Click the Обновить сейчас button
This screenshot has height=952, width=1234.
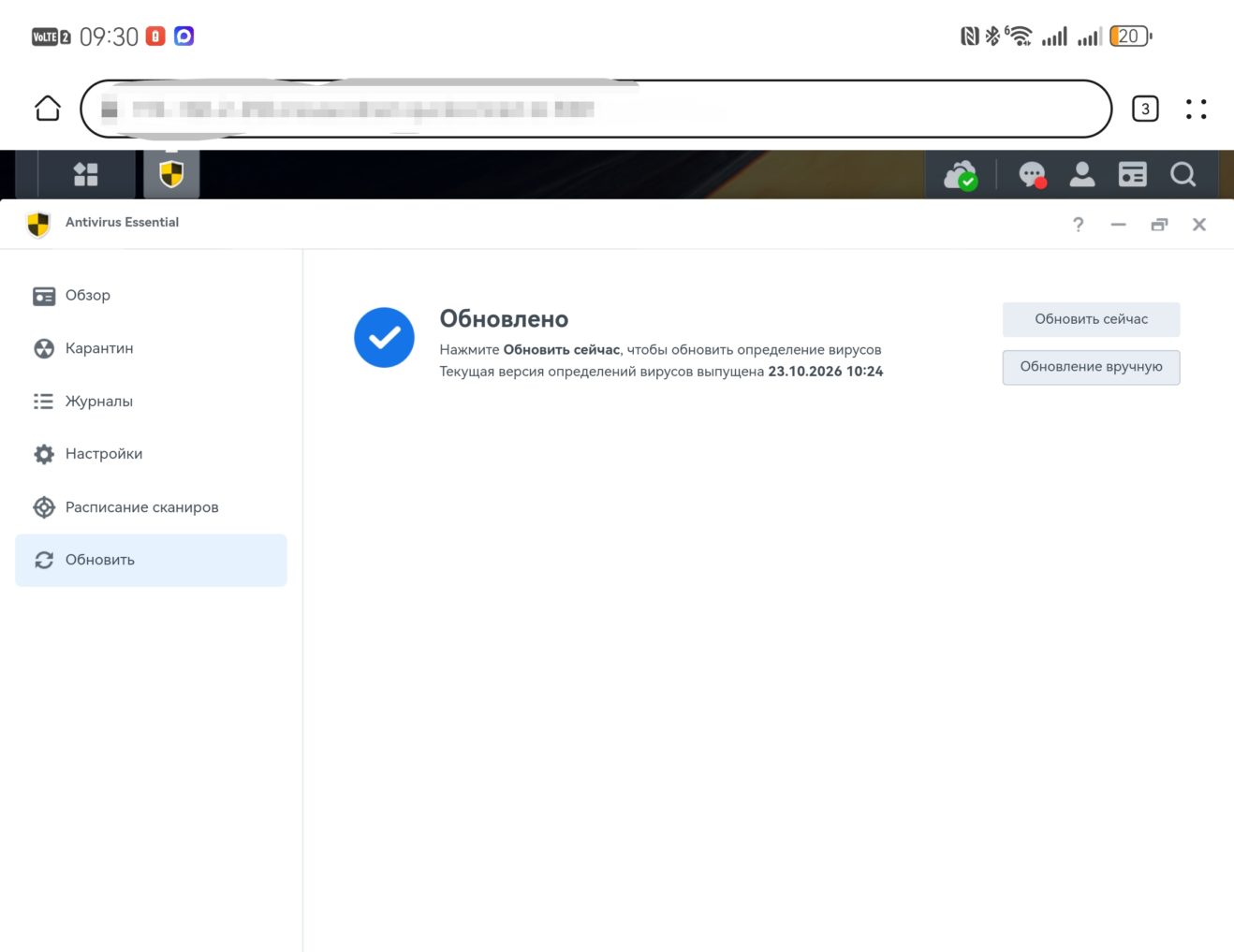tap(1091, 319)
